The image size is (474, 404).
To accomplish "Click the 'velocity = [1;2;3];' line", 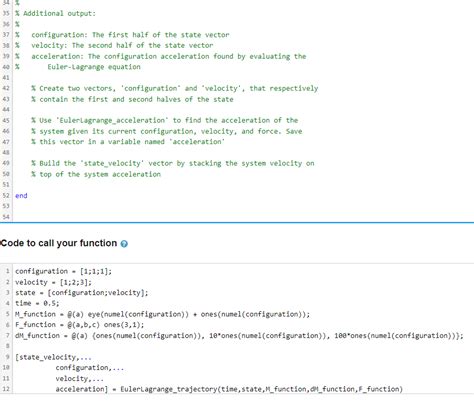I will [53, 282].
